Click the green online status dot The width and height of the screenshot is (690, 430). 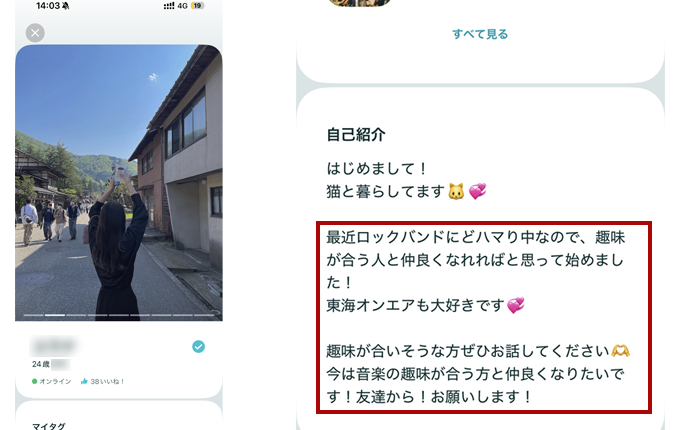tap(34, 382)
